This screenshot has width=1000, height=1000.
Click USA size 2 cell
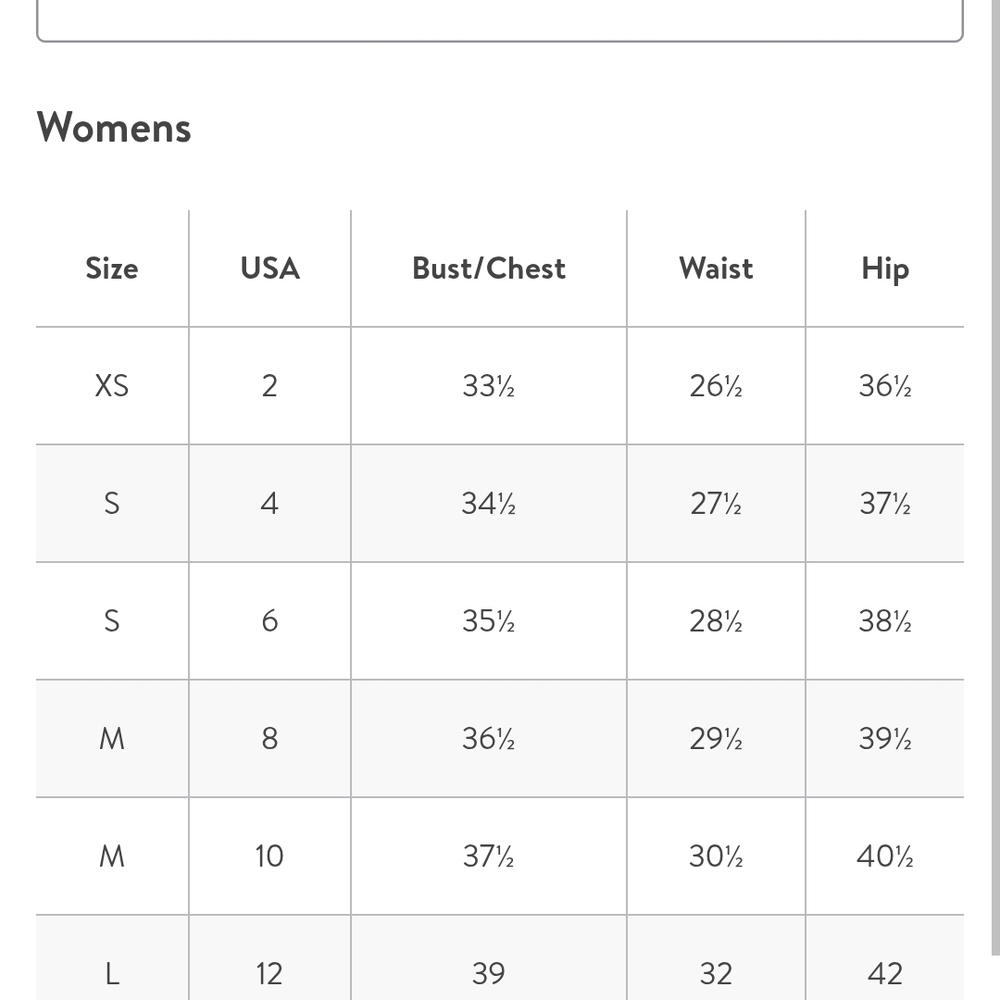pyautogui.click(x=269, y=386)
